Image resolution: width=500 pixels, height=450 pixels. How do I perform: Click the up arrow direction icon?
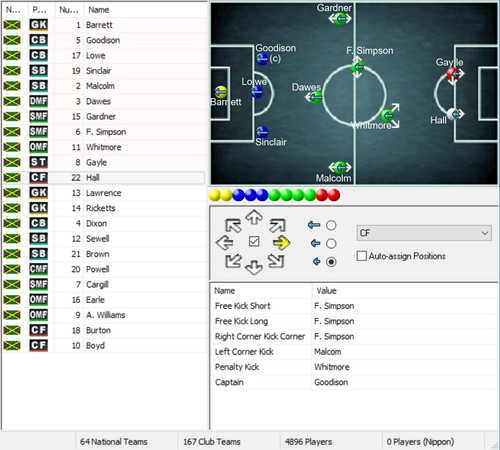[x=254, y=217]
